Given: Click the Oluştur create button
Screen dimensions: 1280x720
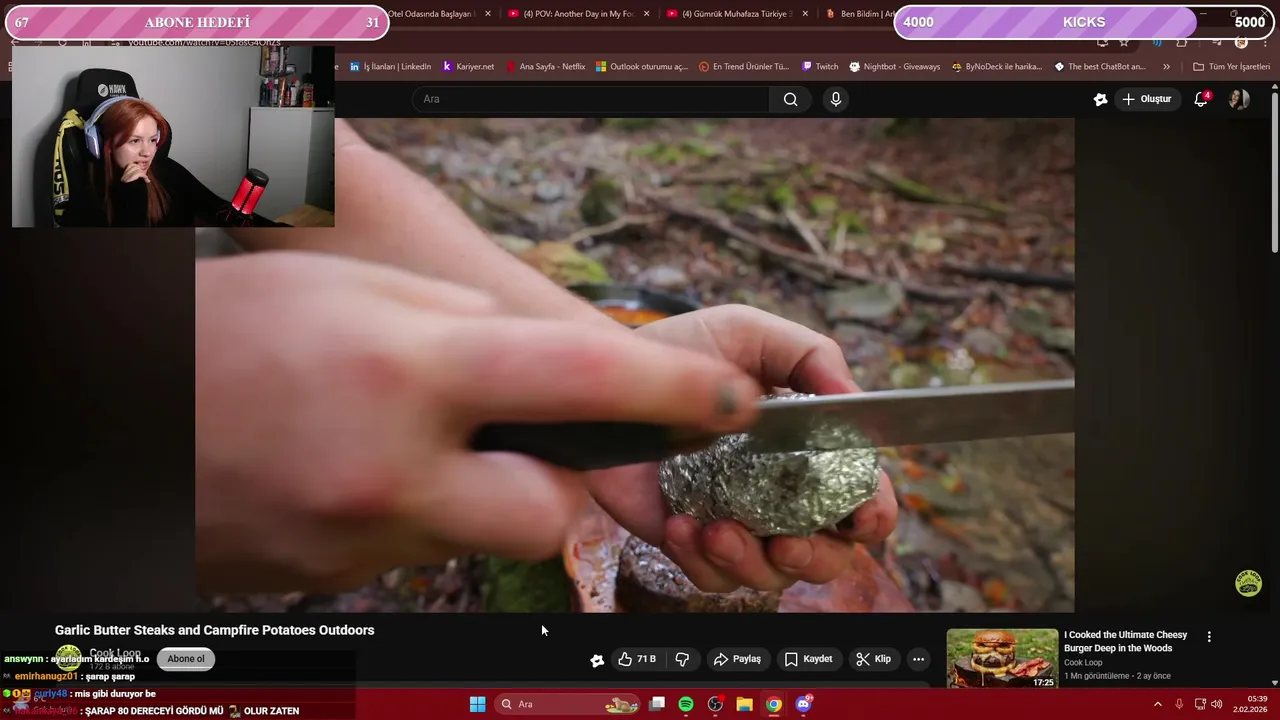Looking at the screenshot, I should [1146, 99].
